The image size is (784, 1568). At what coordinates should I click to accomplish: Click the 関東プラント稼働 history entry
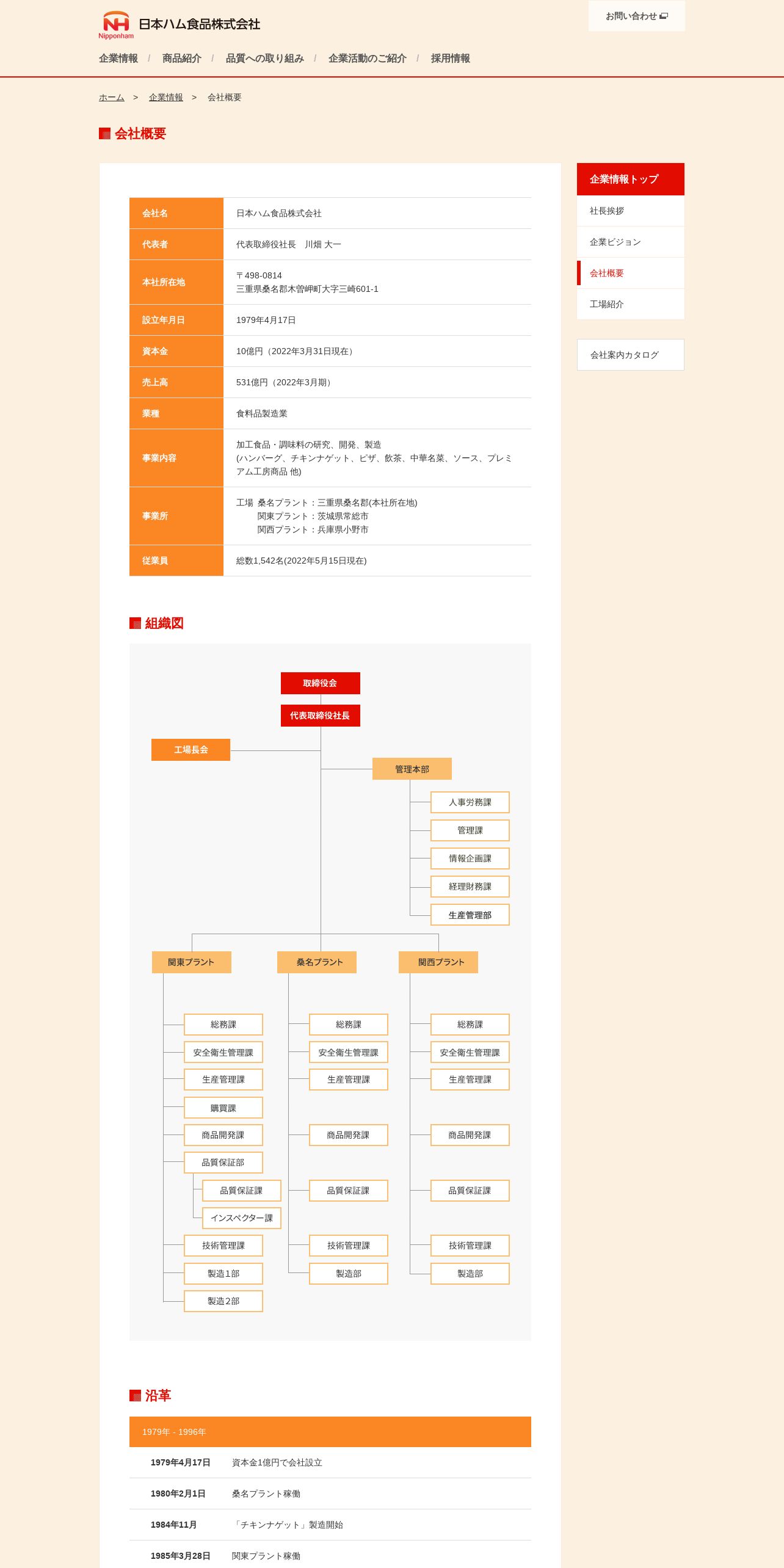click(266, 1556)
